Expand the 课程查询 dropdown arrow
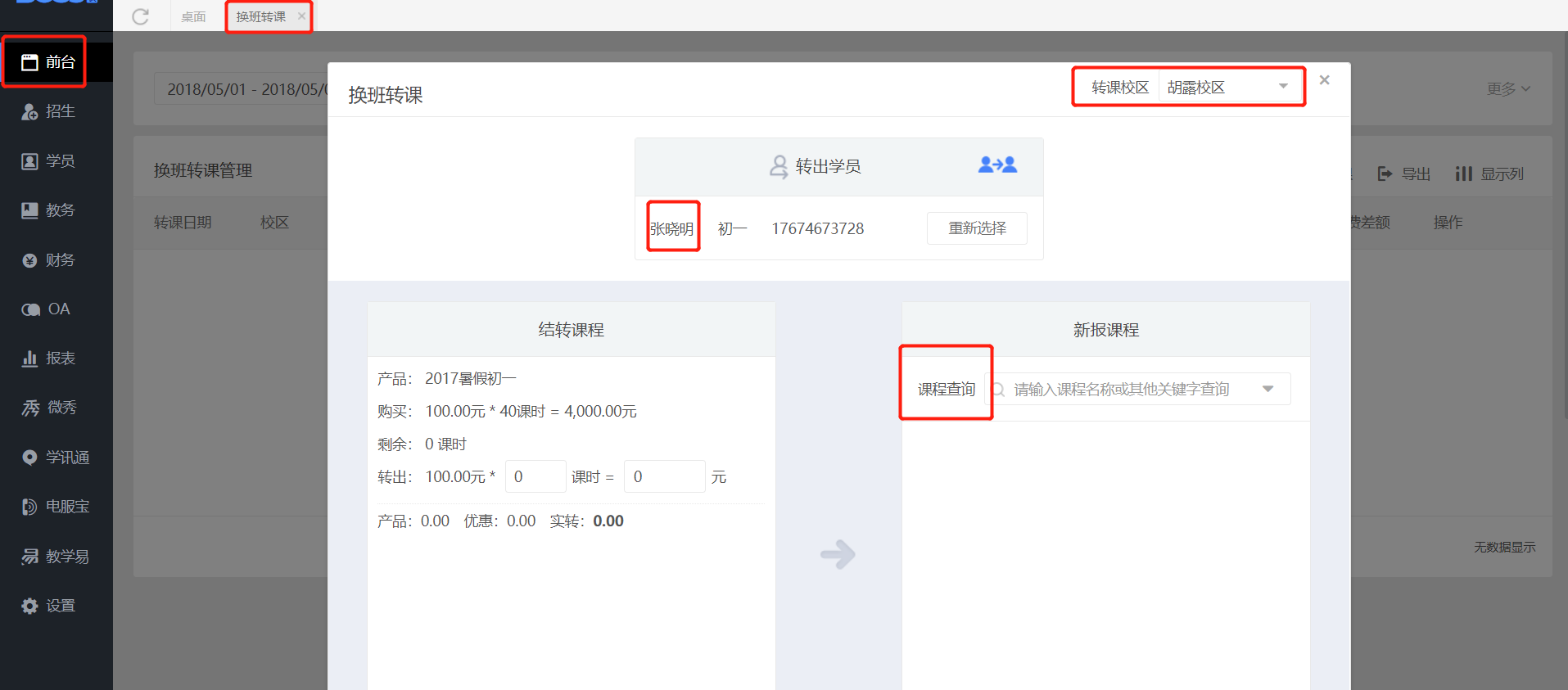 coord(1268,390)
